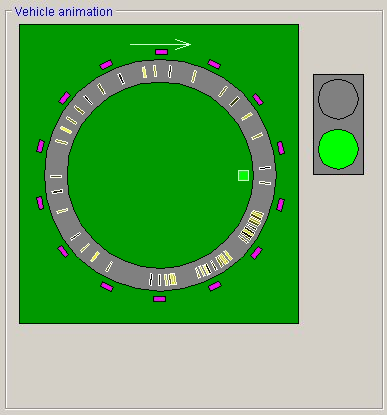The width and height of the screenshot is (387, 415).
Task: Click the green traffic light lamp
Action: (338, 149)
